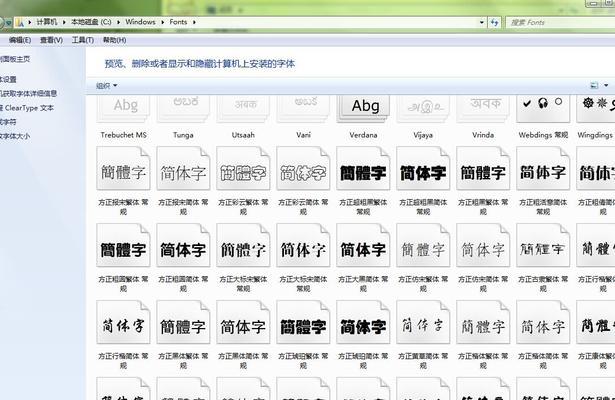Click the 调整 ClearType 文本 link
Image resolution: width=615 pixels, height=400 pixels.
(x=27, y=107)
